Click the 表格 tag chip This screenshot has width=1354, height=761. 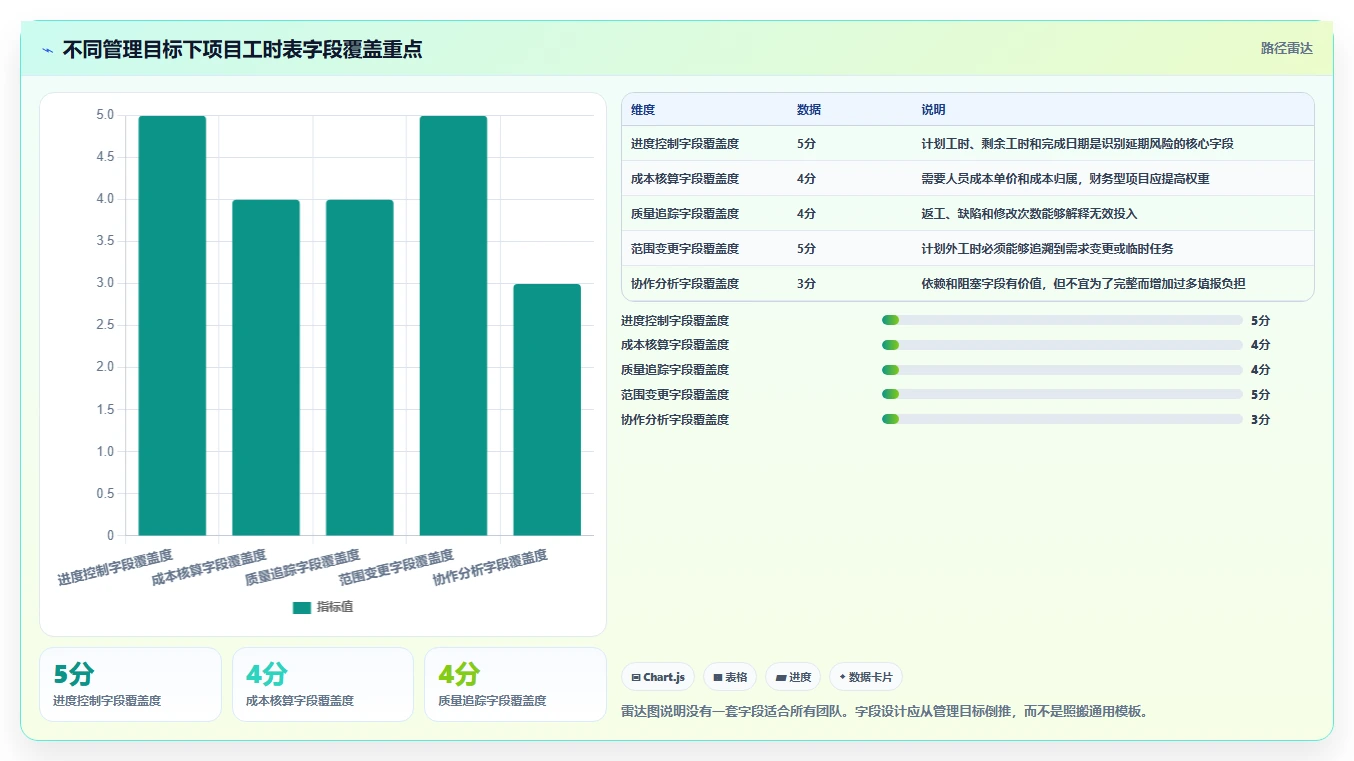tap(730, 677)
